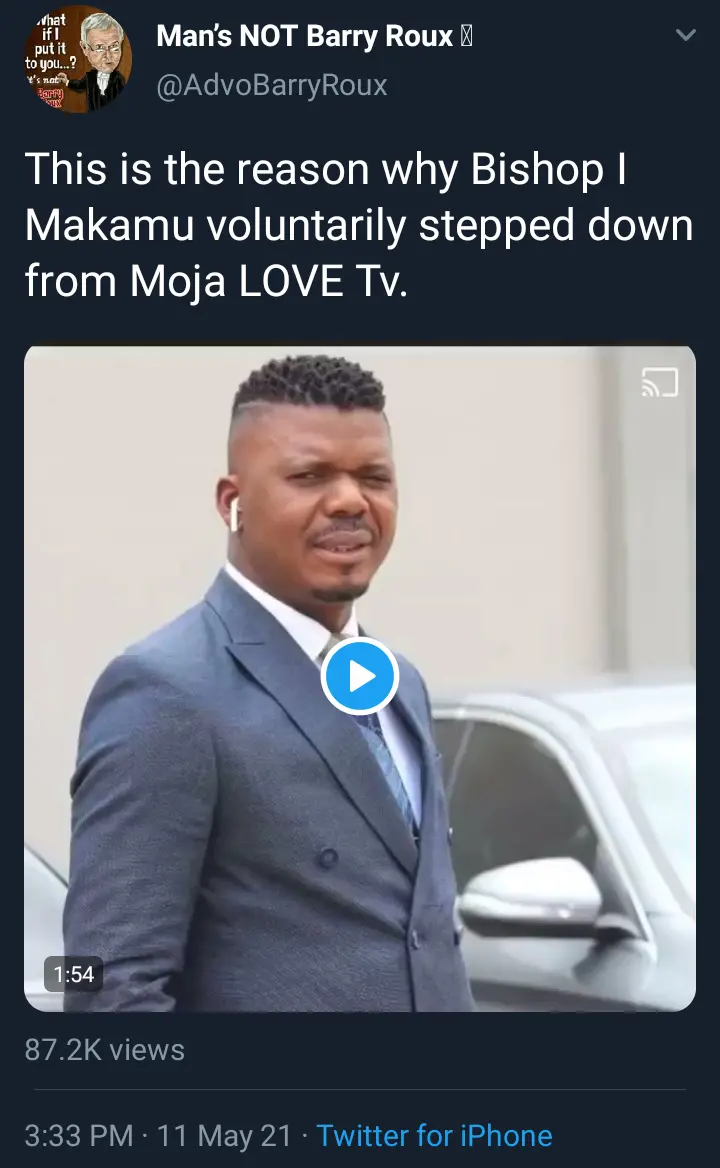This screenshot has width=720, height=1168.
Task: Tap the blue play button on the video
Action: pyautogui.click(x=360, y=676)
